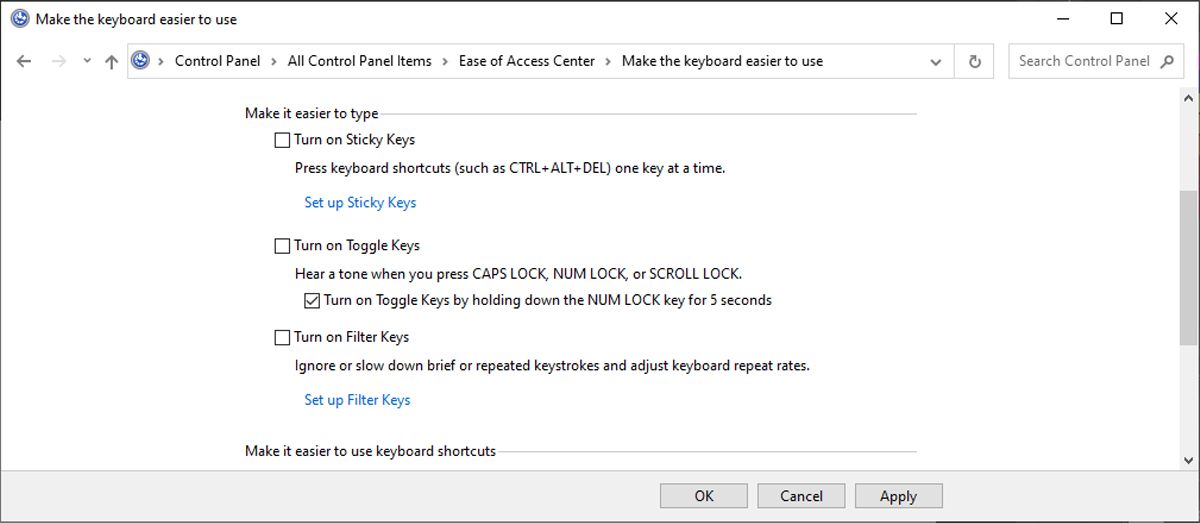
Task: Click in the Search Control Panel field
Action: pyautogui.click(x=1084, y=61)
